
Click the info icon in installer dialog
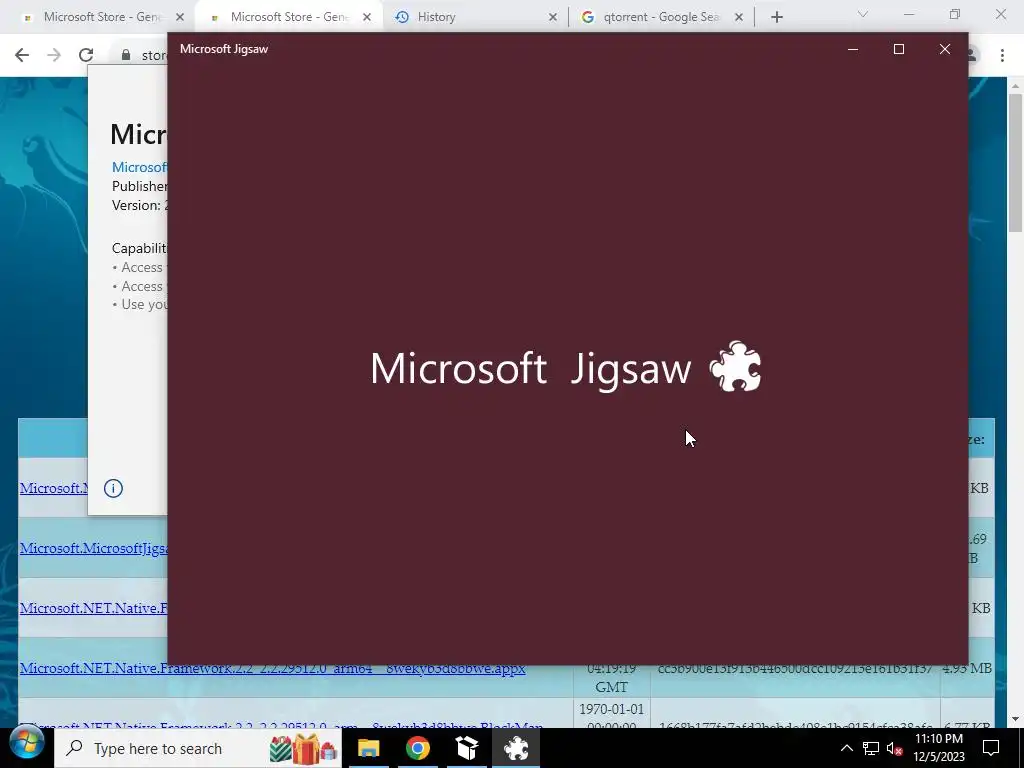click(x=113, y=488)
